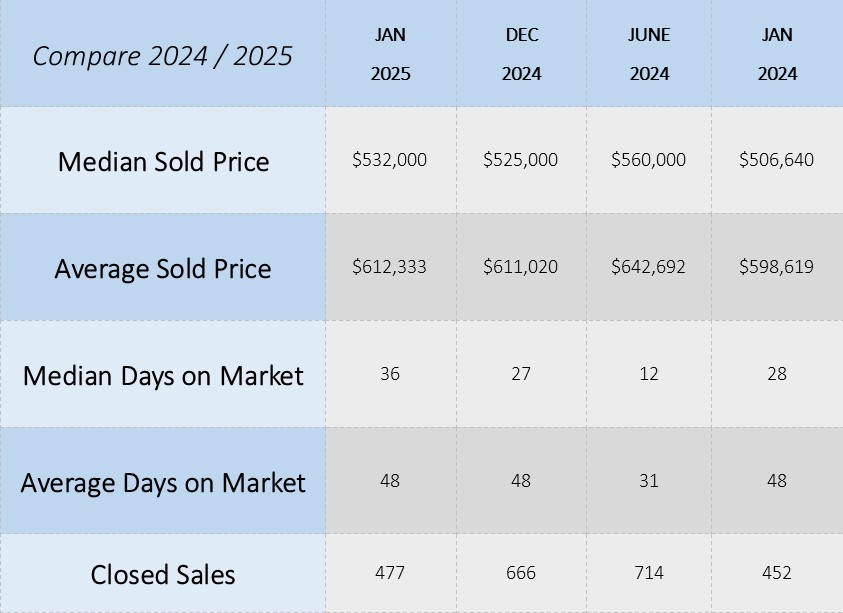Image resolution: width=843 pixels, height=613 pixels.
Task: Click the Median Days on Market label
Action: 163,376
